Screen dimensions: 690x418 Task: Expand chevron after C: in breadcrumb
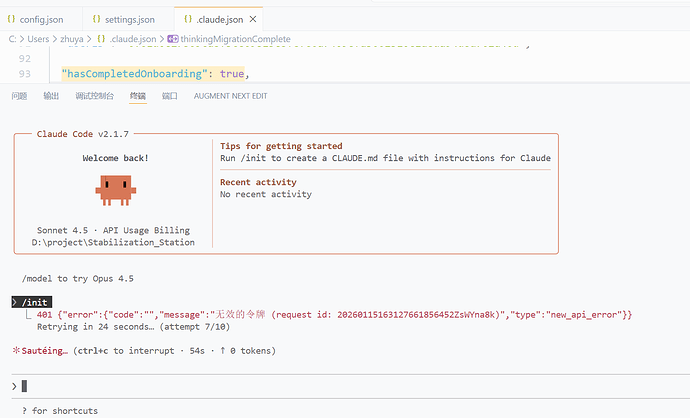click(x=22, y=39)
